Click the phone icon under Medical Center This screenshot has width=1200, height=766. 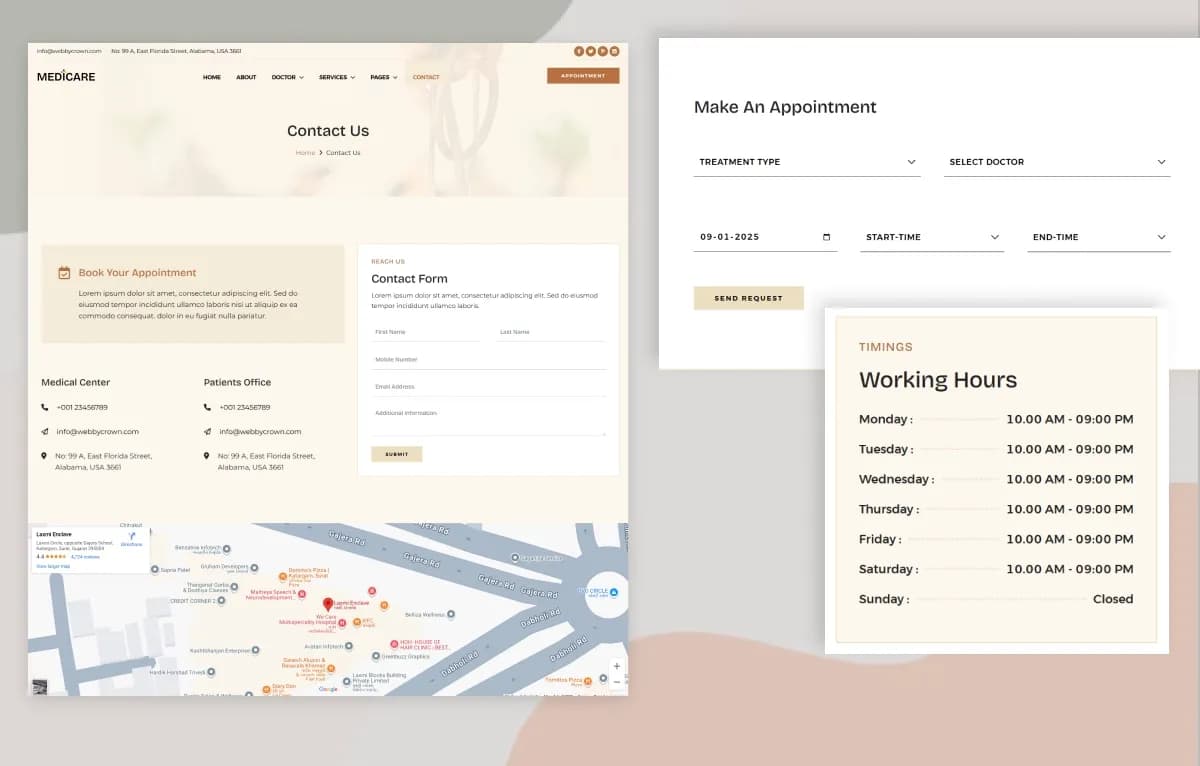(x=44, y=407)
